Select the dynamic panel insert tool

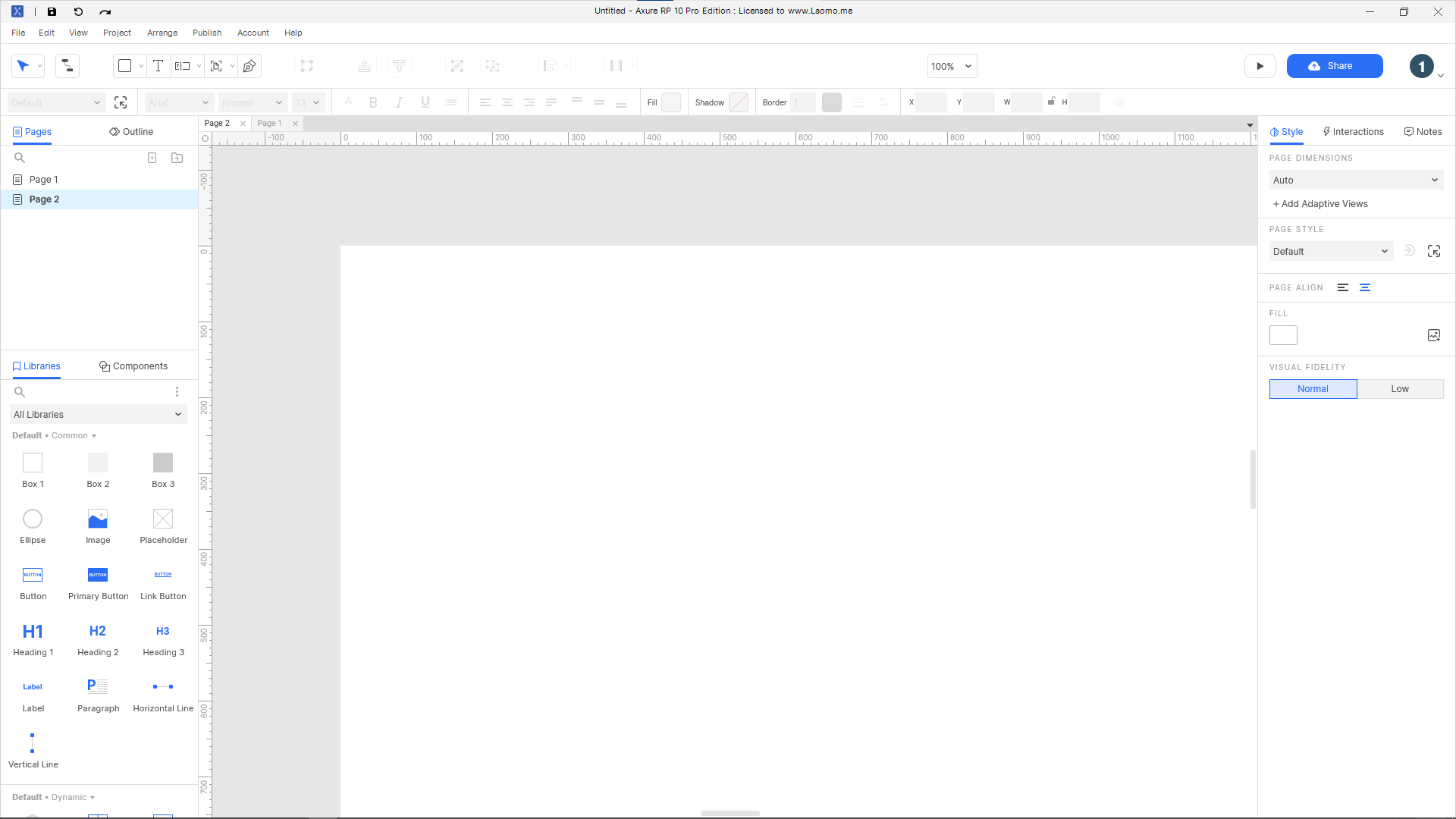click(x=216, y=66)
